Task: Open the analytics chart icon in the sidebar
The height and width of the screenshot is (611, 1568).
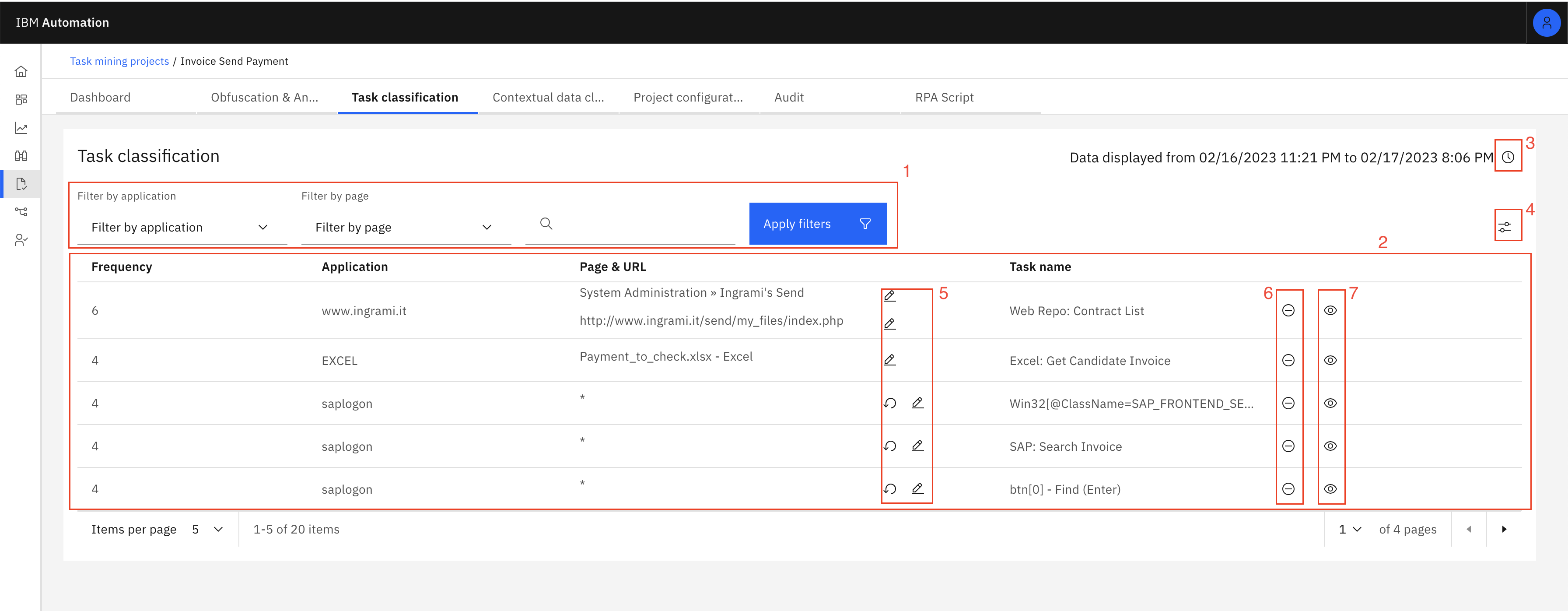Action: pos(21,129)
